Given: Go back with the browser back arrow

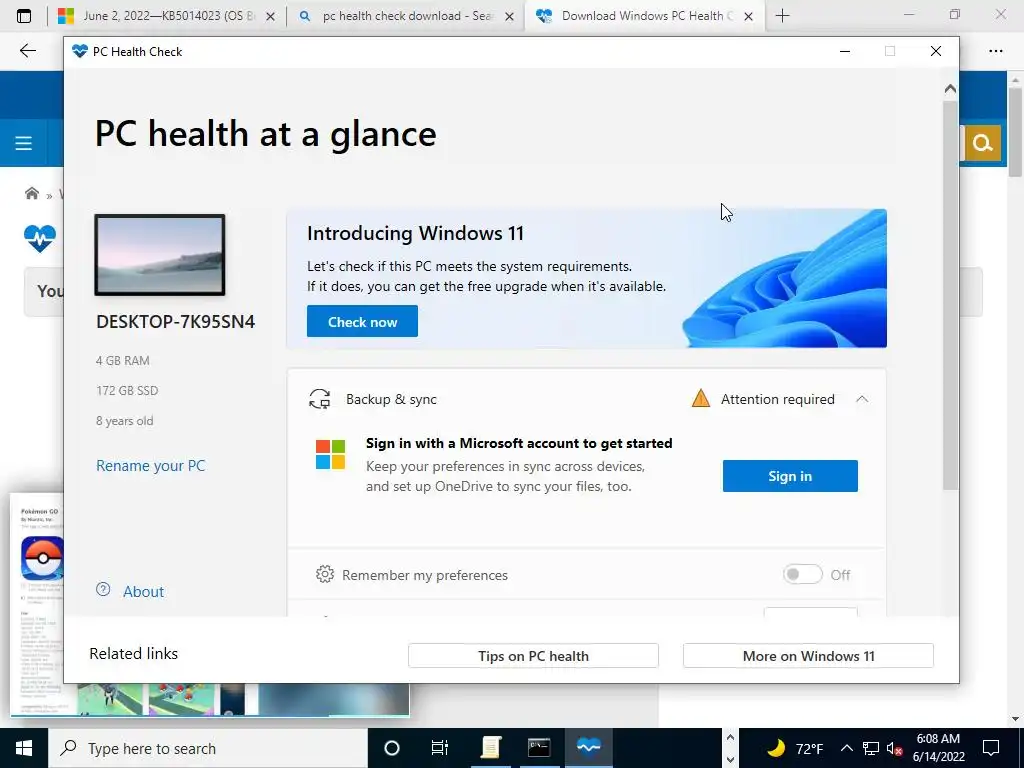Looking at the screenshot, I should tap(27, 51).
